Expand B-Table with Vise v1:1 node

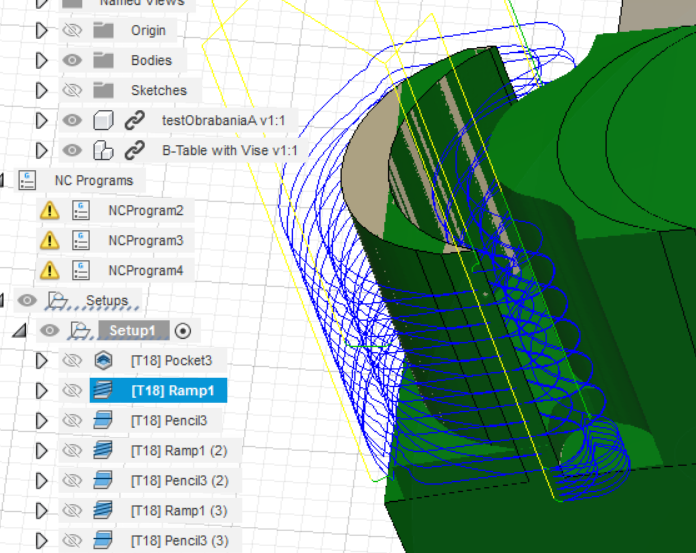pyautogui.click(x=41, y=150)
